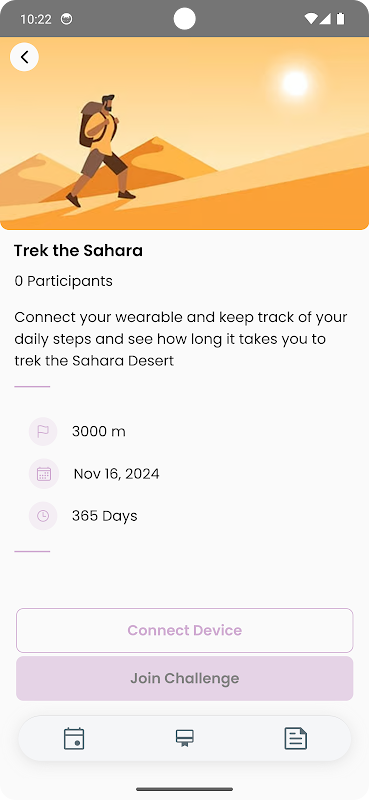This screenshot has width=369, height=800.
Task: Click the Join Challenge button
Action: coord(184,678)
